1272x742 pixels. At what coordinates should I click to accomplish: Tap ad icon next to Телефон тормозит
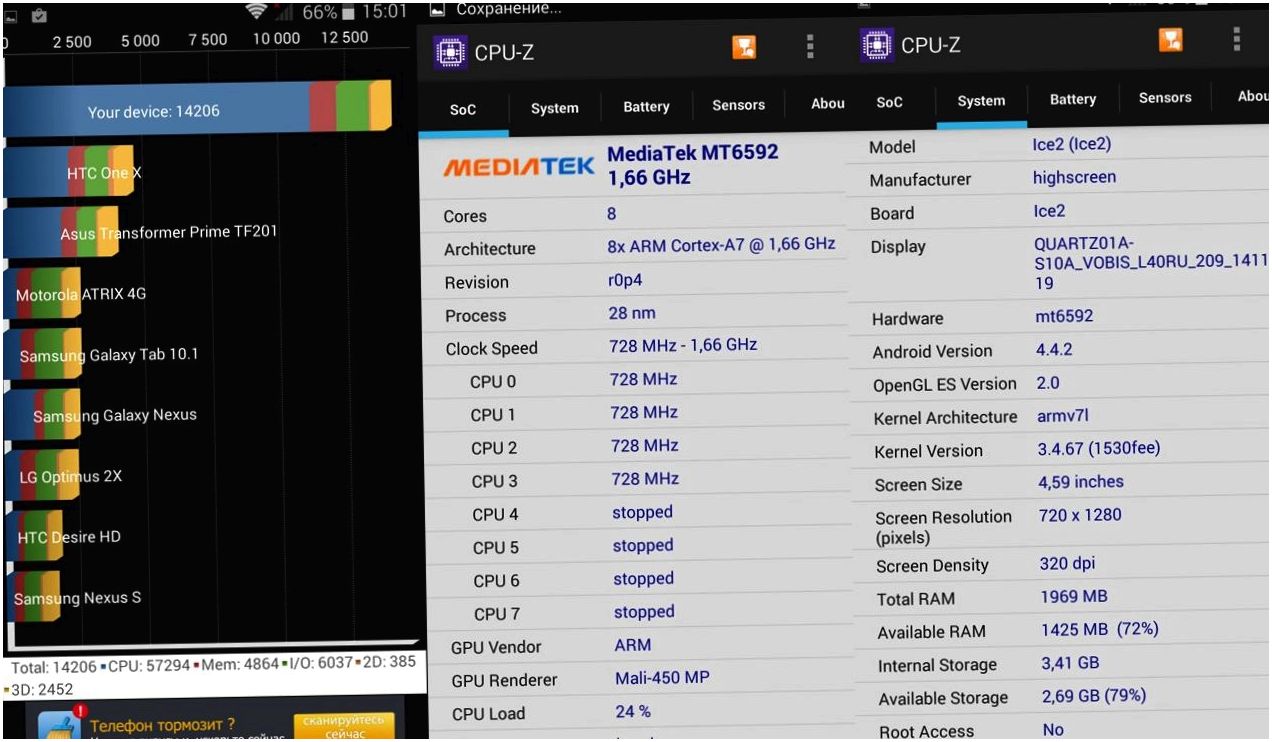pyautogui.click(x=60, y=725)
